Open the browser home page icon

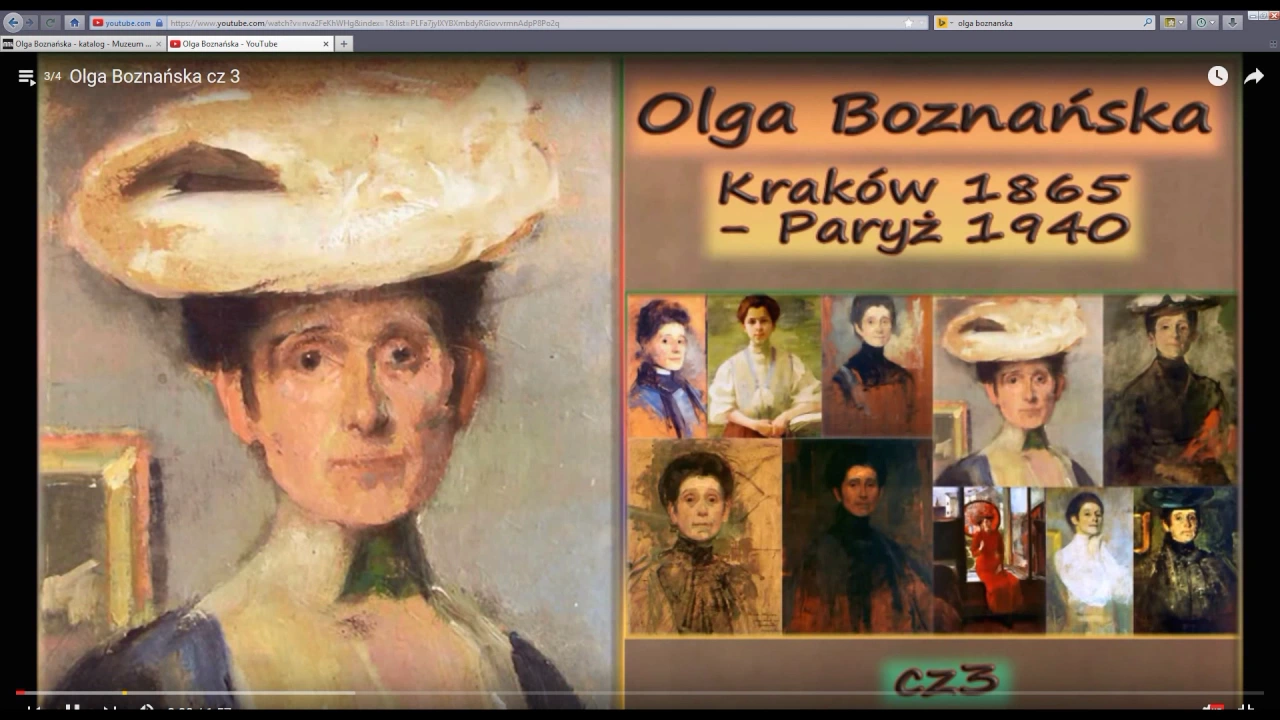click(x=75, y=22)
